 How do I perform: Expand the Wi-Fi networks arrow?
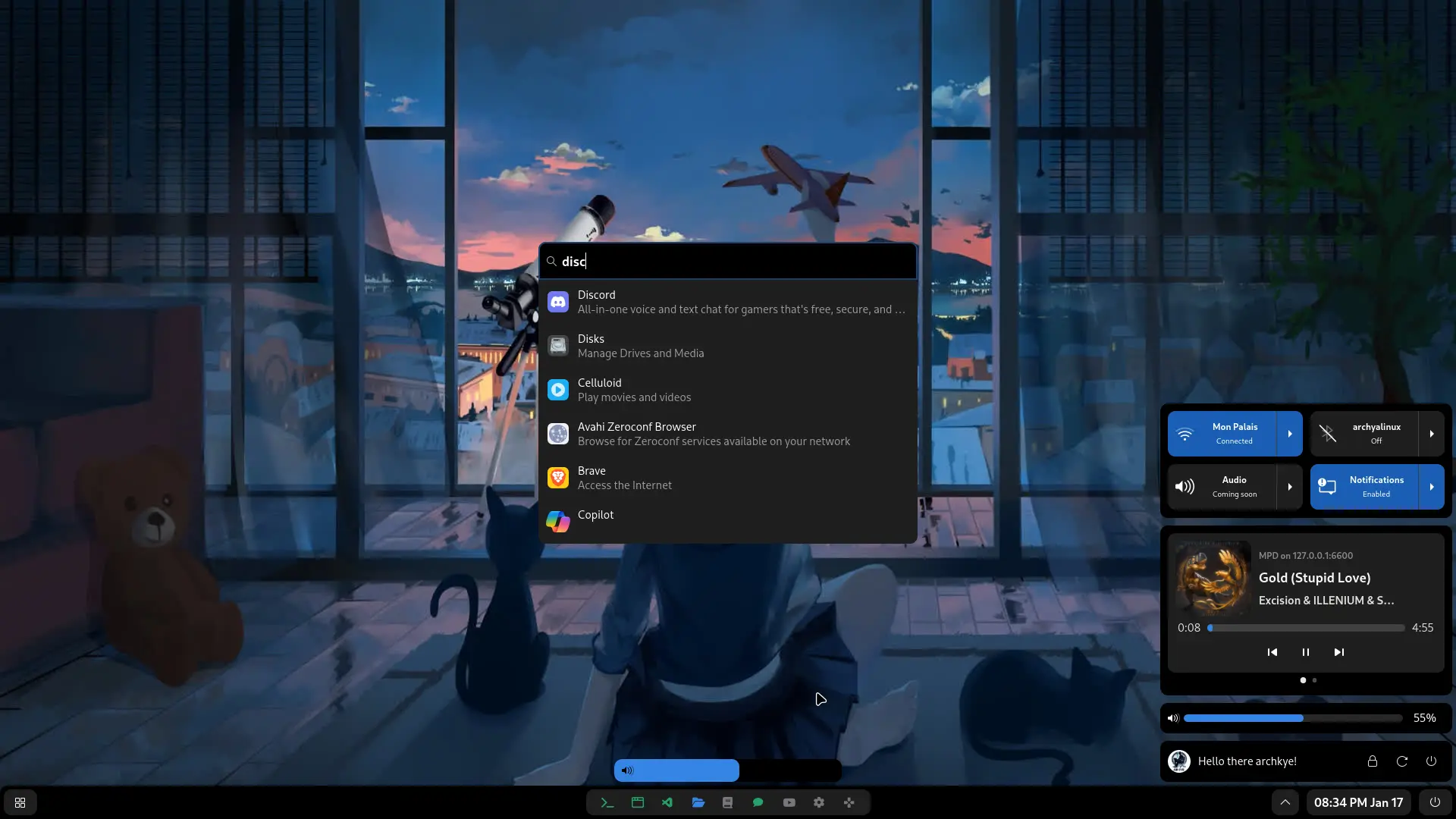[x=1289, y=434]
